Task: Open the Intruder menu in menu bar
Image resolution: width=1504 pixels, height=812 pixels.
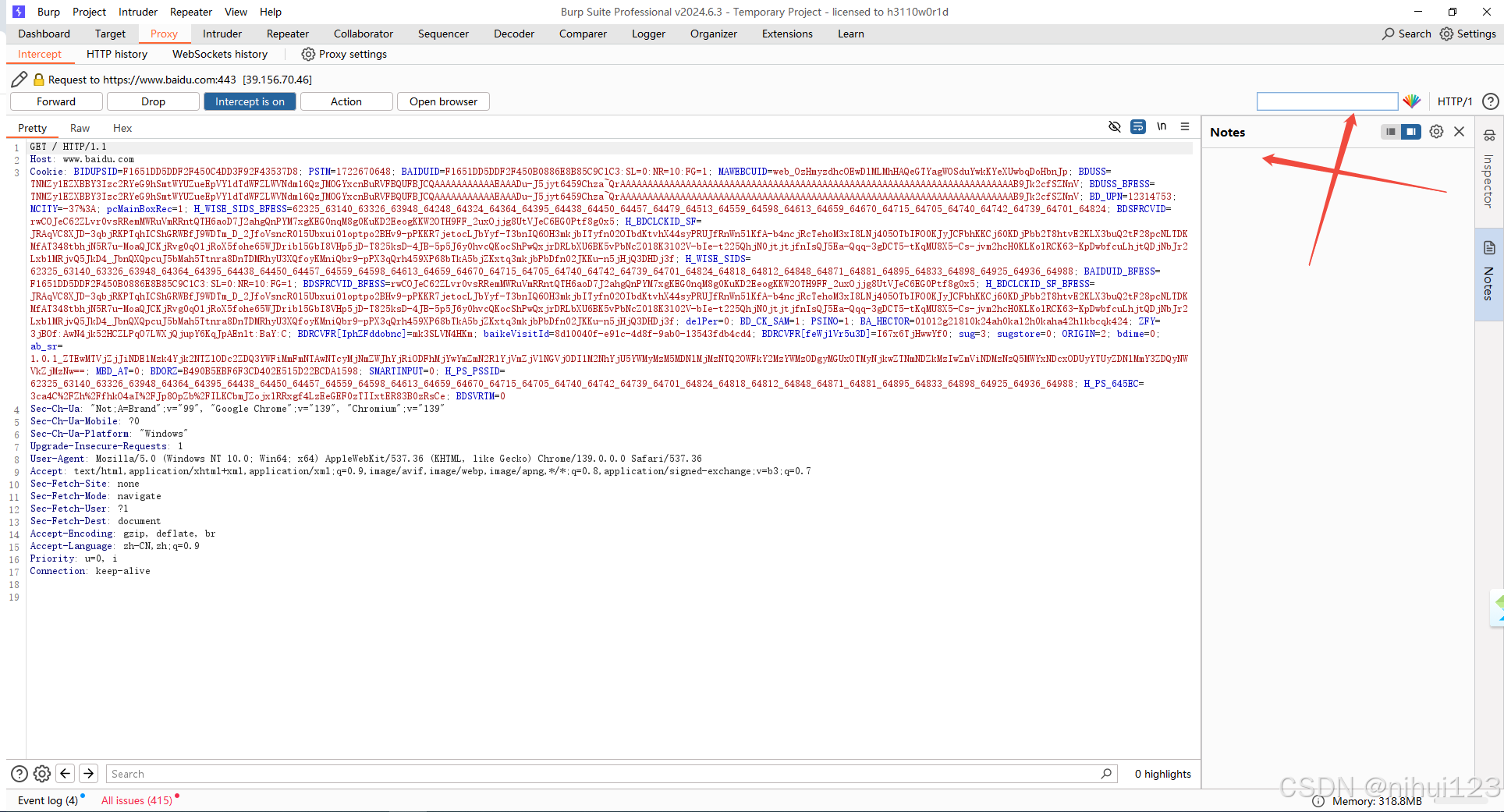Action: pyautogui.click(x=138, y=12)
